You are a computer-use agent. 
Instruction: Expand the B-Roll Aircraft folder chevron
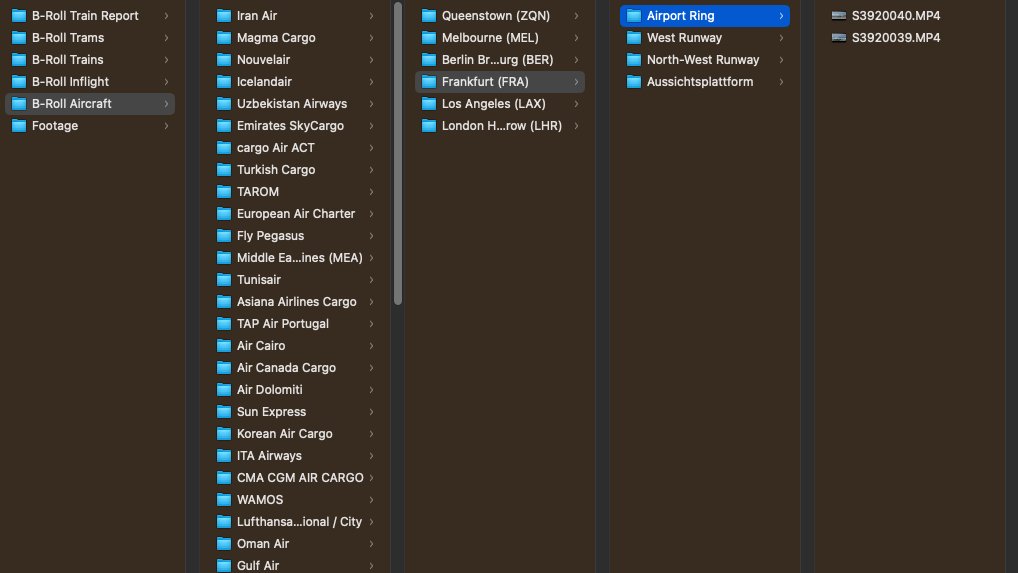166,104
